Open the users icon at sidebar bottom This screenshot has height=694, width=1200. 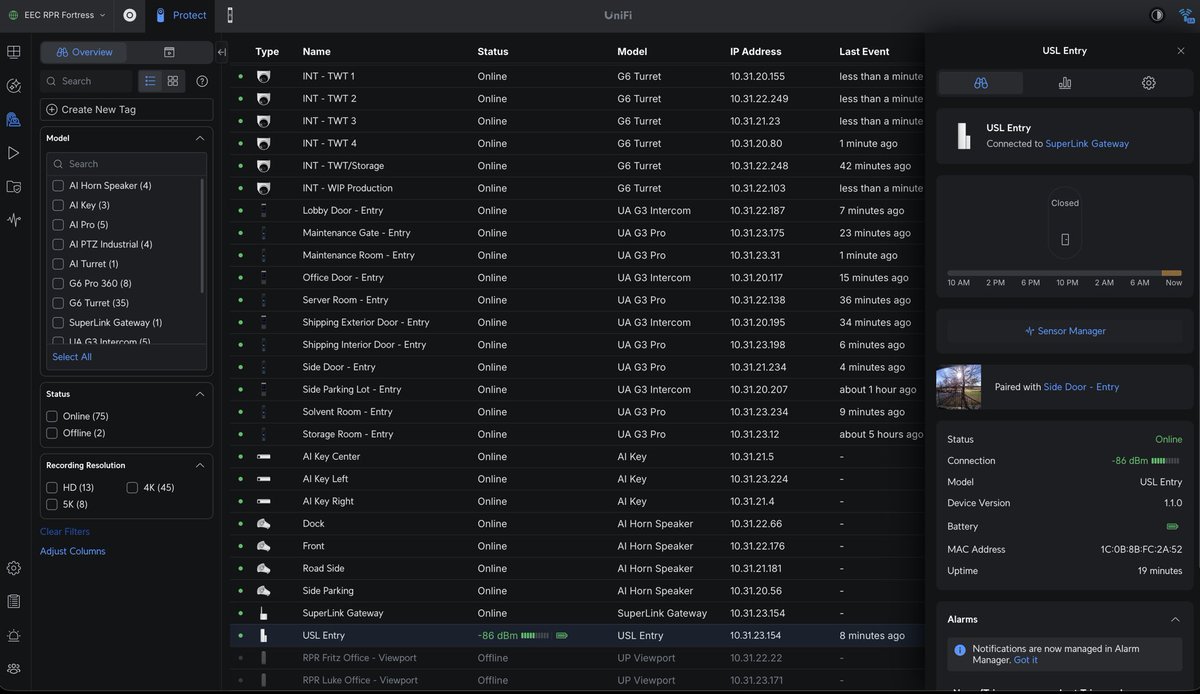click(13, 668)
